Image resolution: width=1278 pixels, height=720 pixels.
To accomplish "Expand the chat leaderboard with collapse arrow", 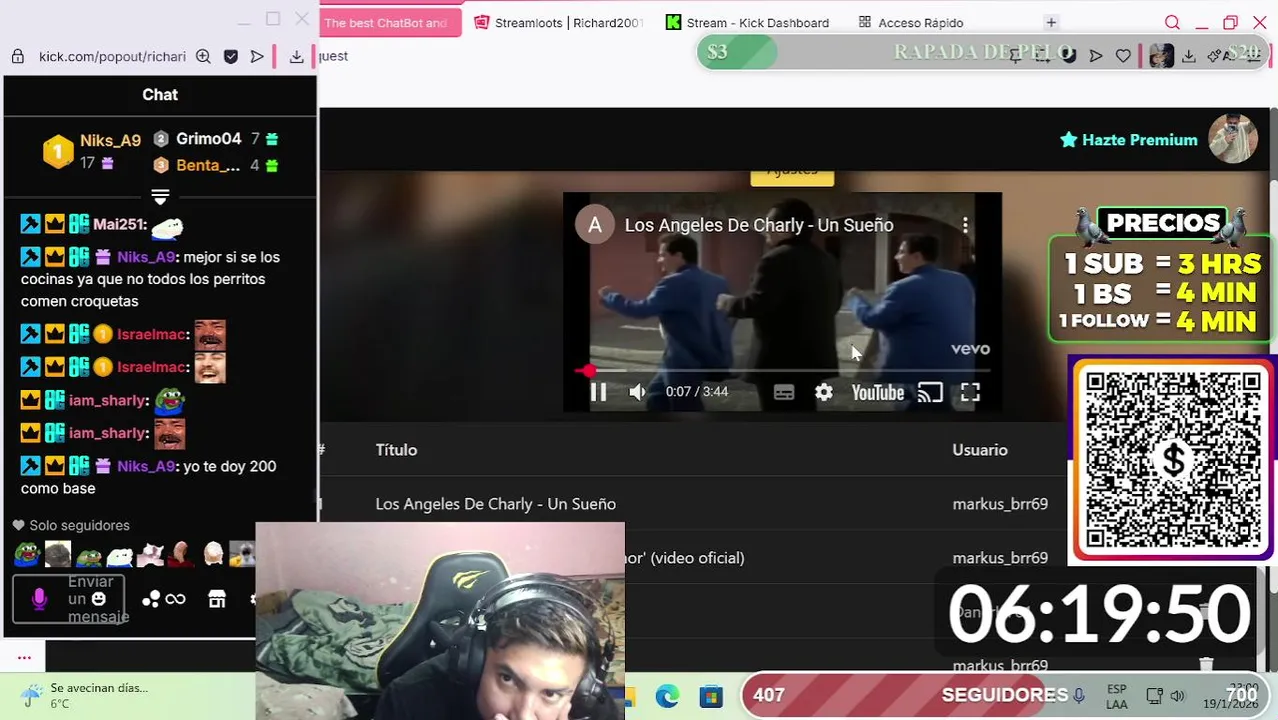I will [x=160, y=197].
